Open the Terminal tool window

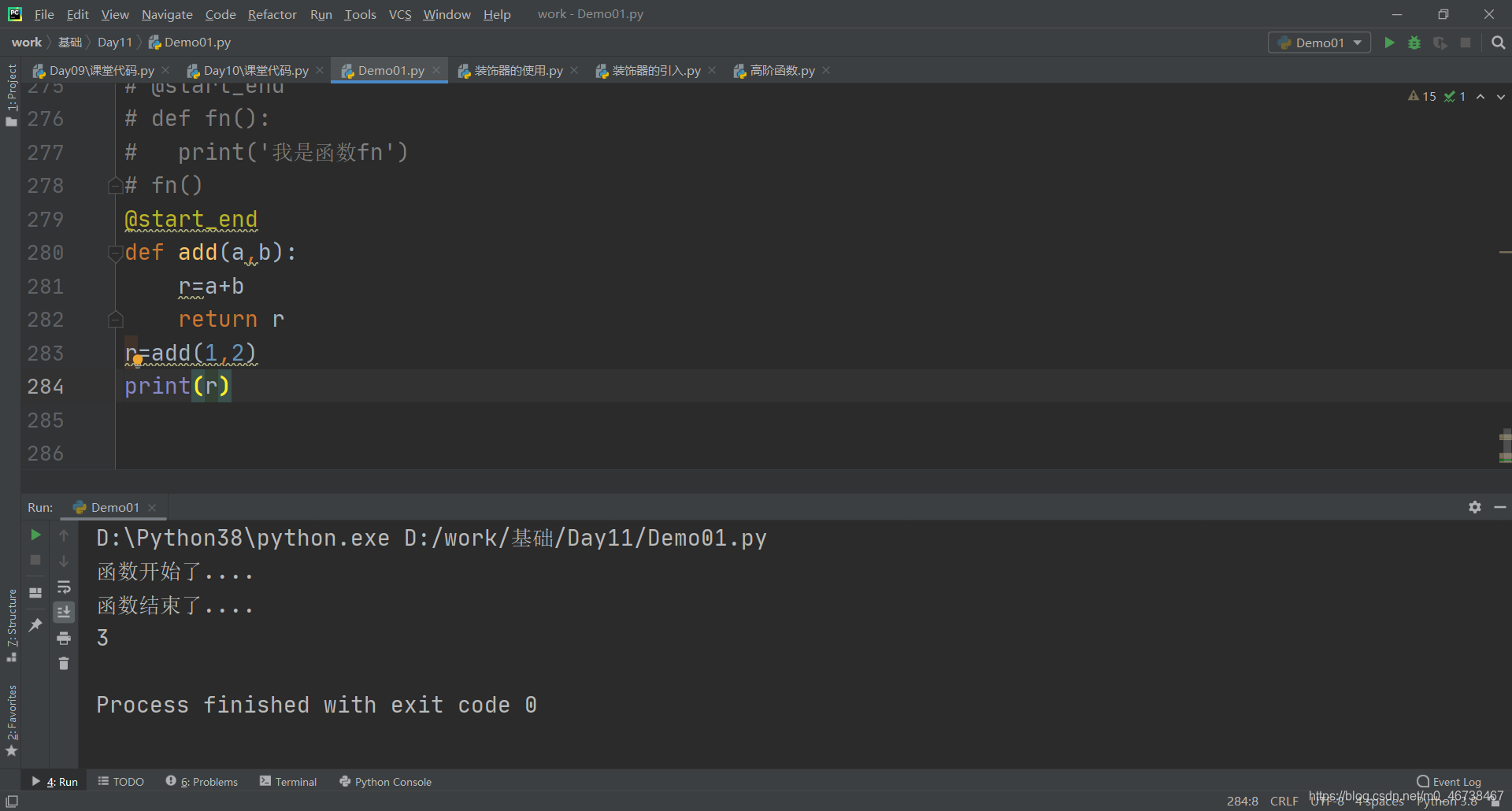(x=288, y=782)
